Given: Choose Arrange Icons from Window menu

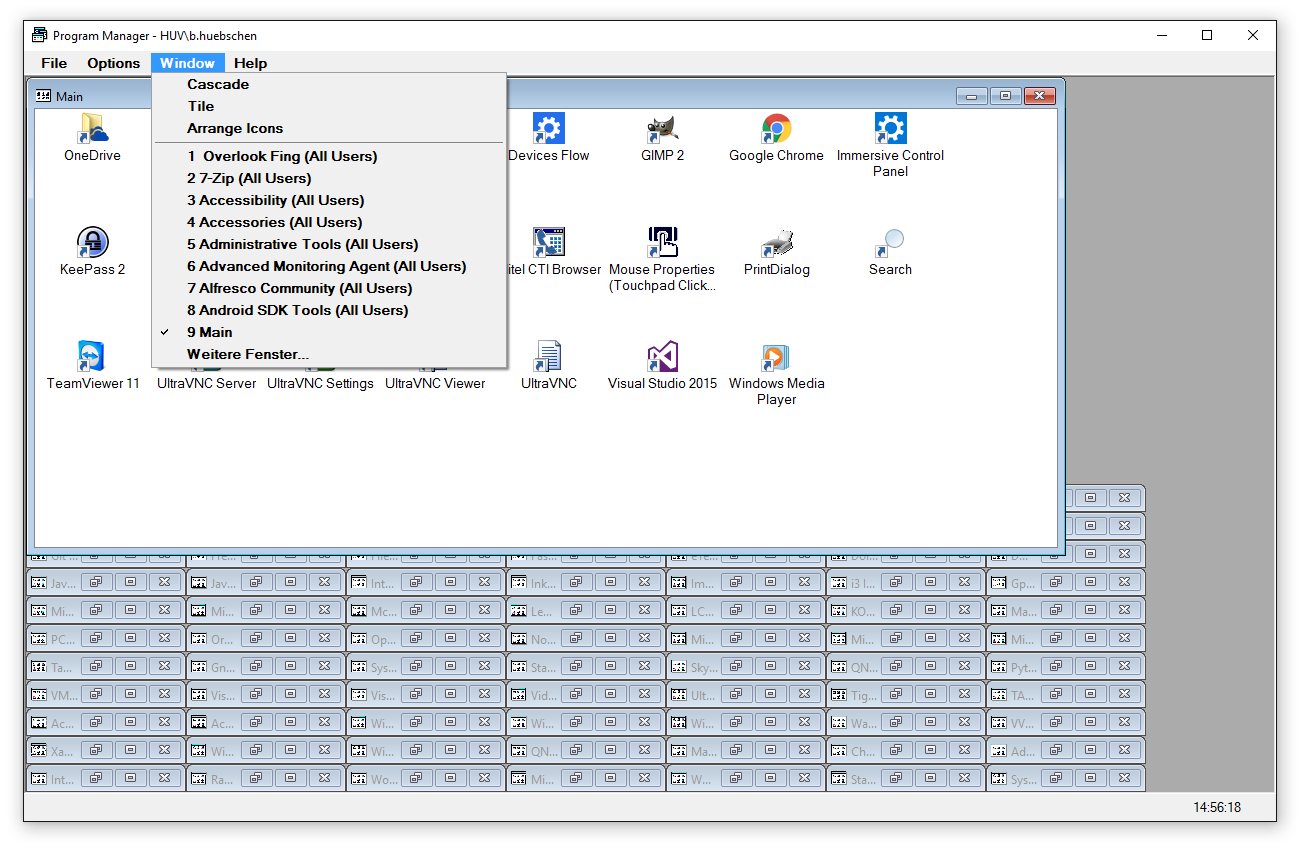Looking at the screenshot, I should pos(329,128).
